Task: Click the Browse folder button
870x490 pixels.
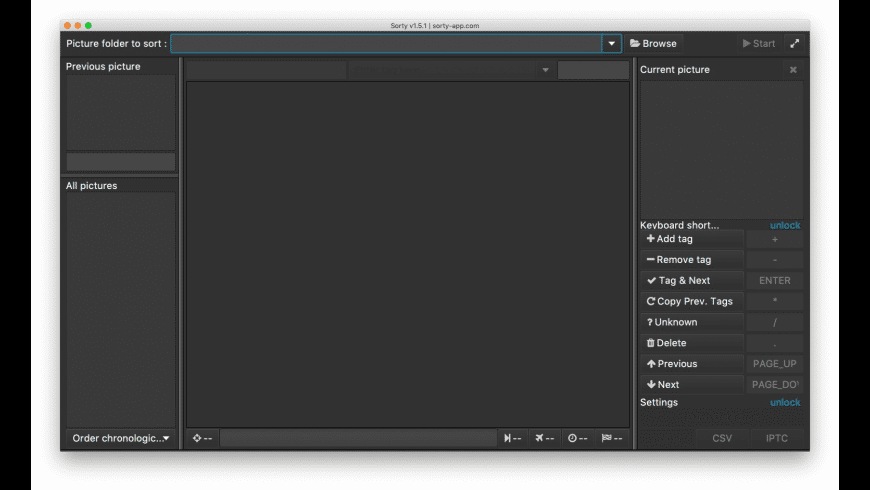Action: click(653, 43)
